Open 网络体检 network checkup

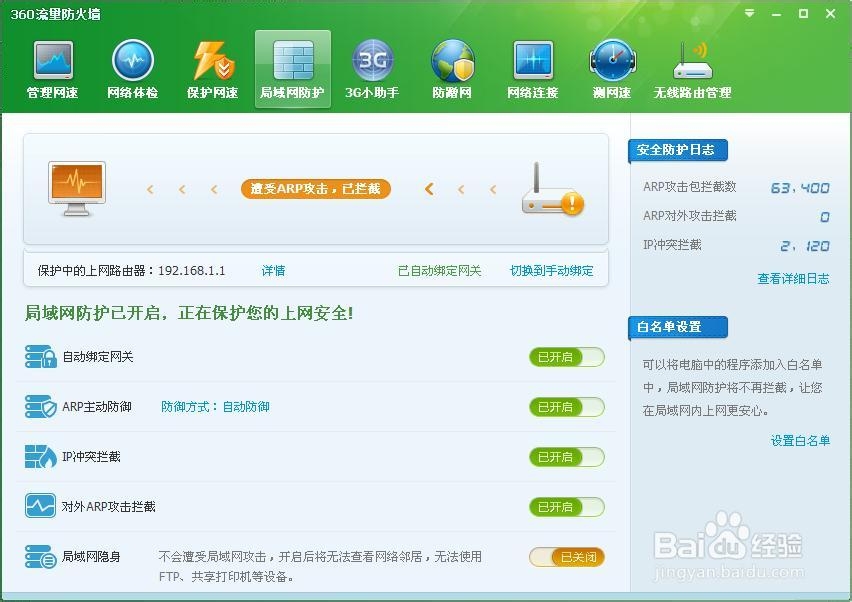pyautogui.click(x=133, y=70)
